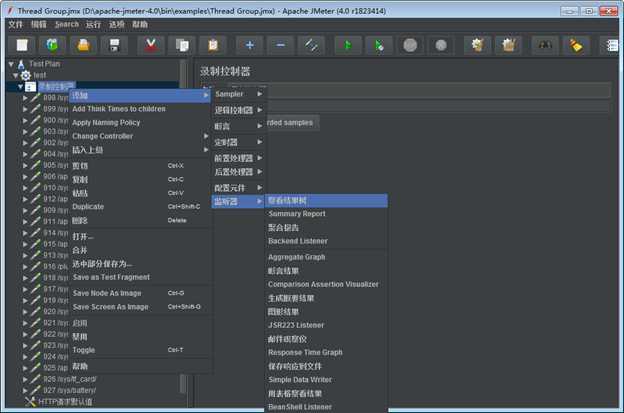Open the 运行 menu
The width and height of the screenshot is (624, 413).
93,24
